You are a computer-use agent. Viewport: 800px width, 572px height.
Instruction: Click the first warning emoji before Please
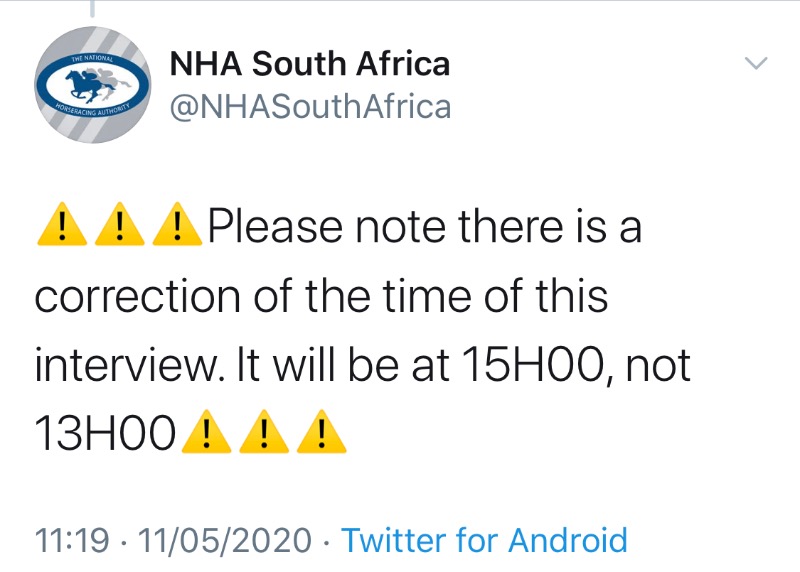(62, 224)
